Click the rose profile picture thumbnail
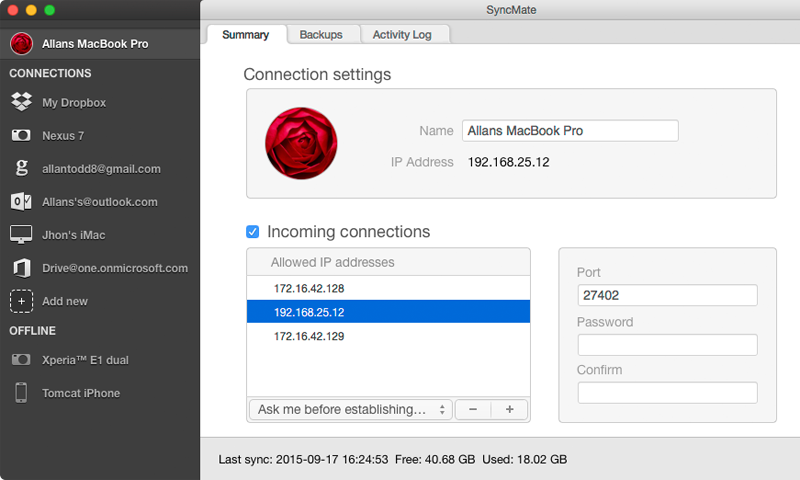 coord(301,143)
